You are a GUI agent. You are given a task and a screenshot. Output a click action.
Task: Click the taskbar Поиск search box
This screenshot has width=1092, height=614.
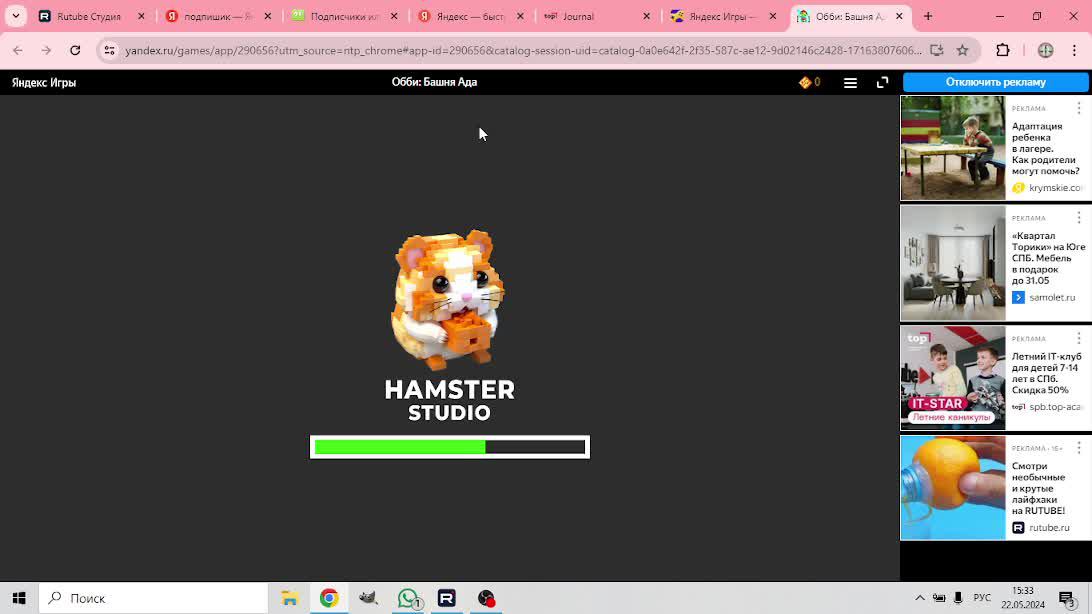click(153, 598)
